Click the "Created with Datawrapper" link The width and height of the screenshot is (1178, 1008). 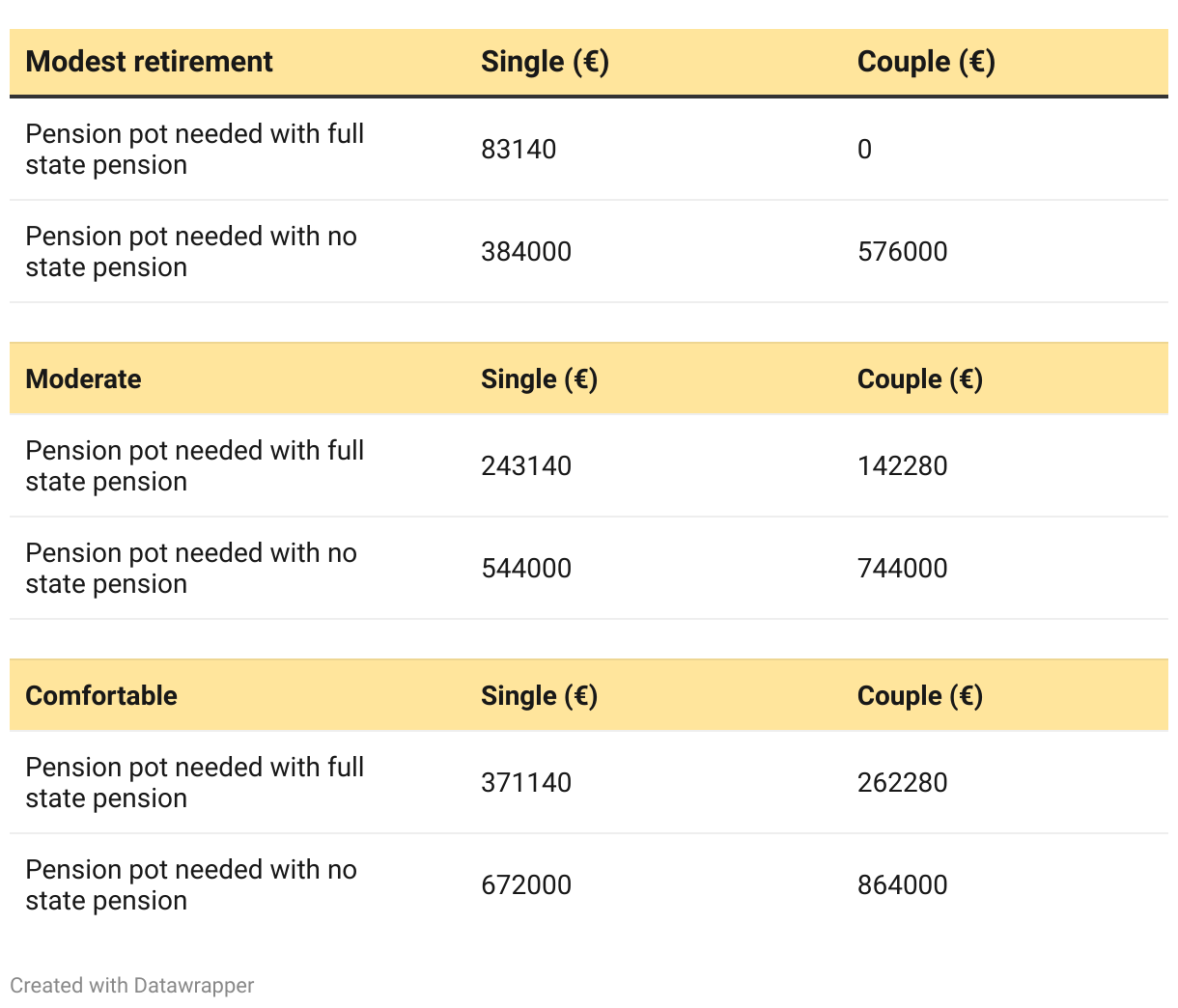132,986
